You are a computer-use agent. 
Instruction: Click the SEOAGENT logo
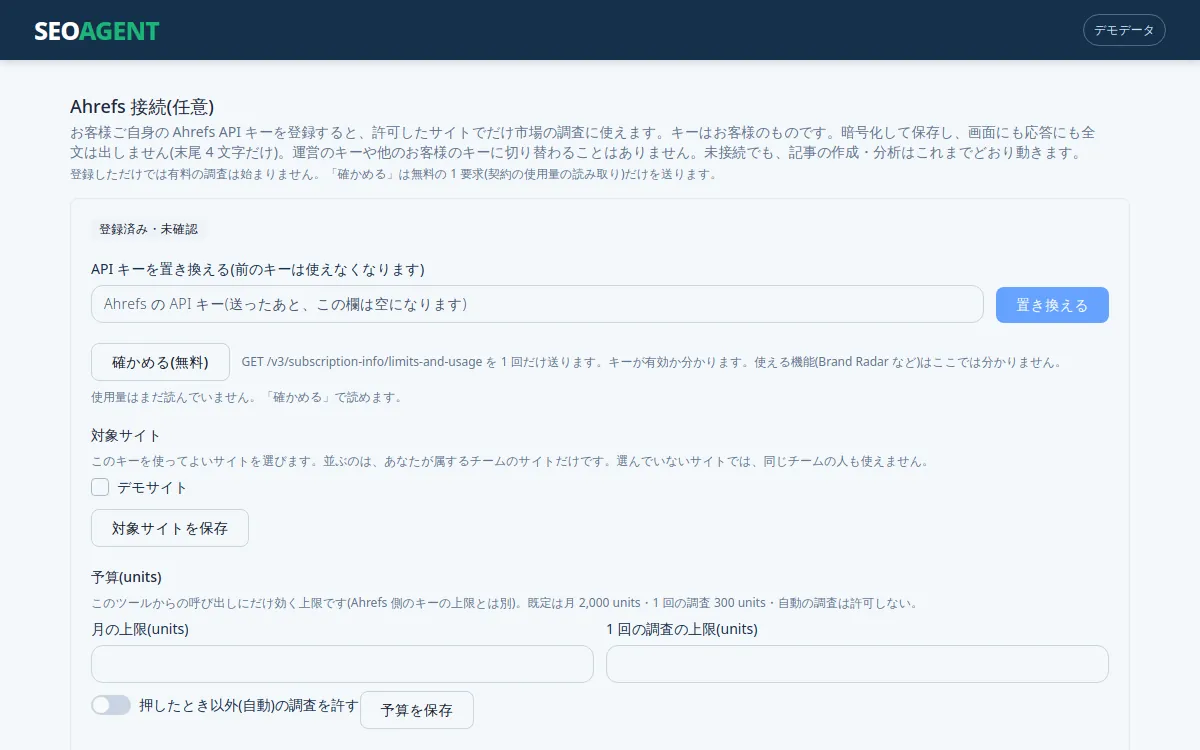pyautogui.click(x=97, y=31)
